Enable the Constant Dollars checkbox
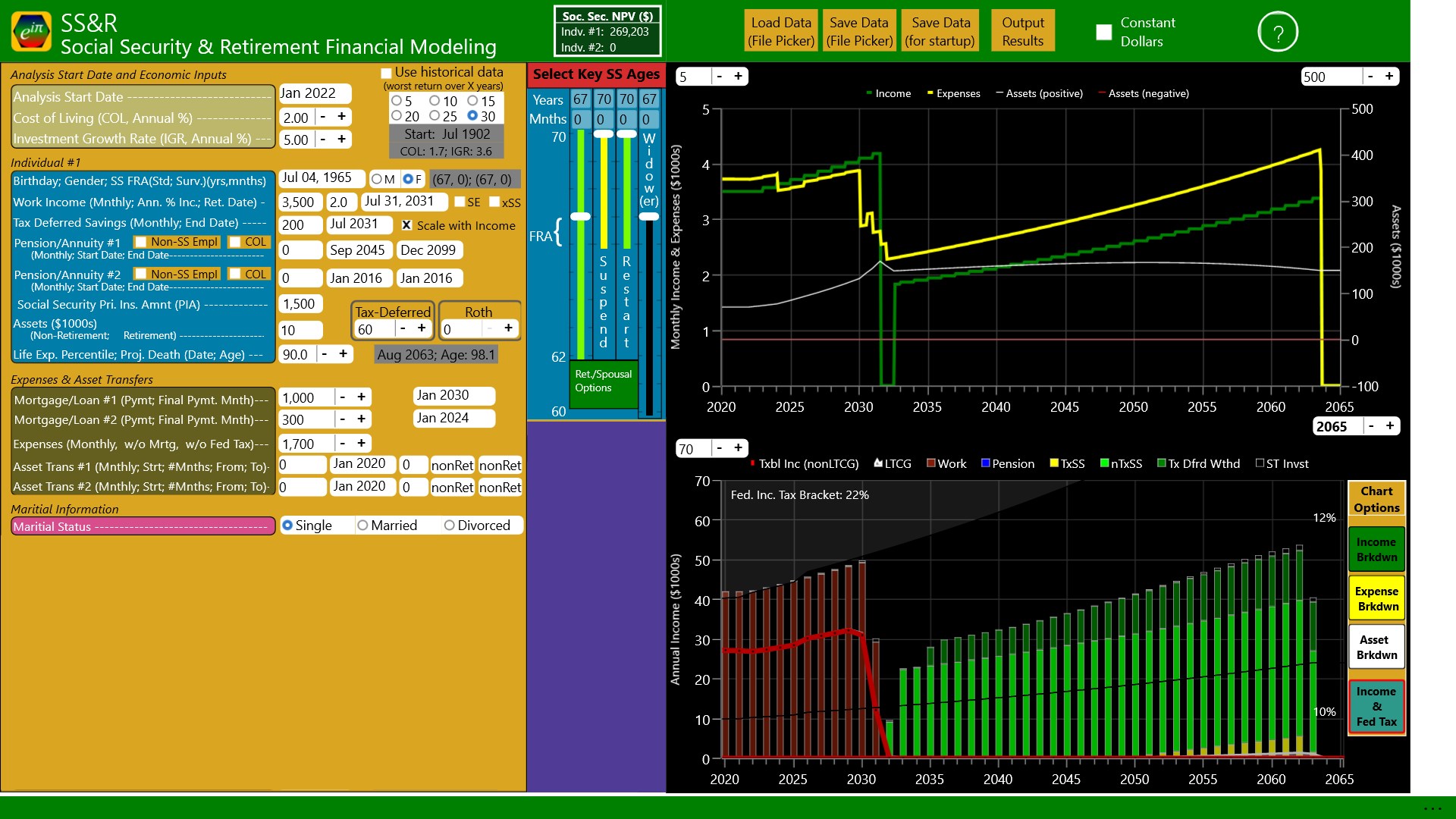The height and width of the screenshot is (819, 1456). [x=1104, y=32]
